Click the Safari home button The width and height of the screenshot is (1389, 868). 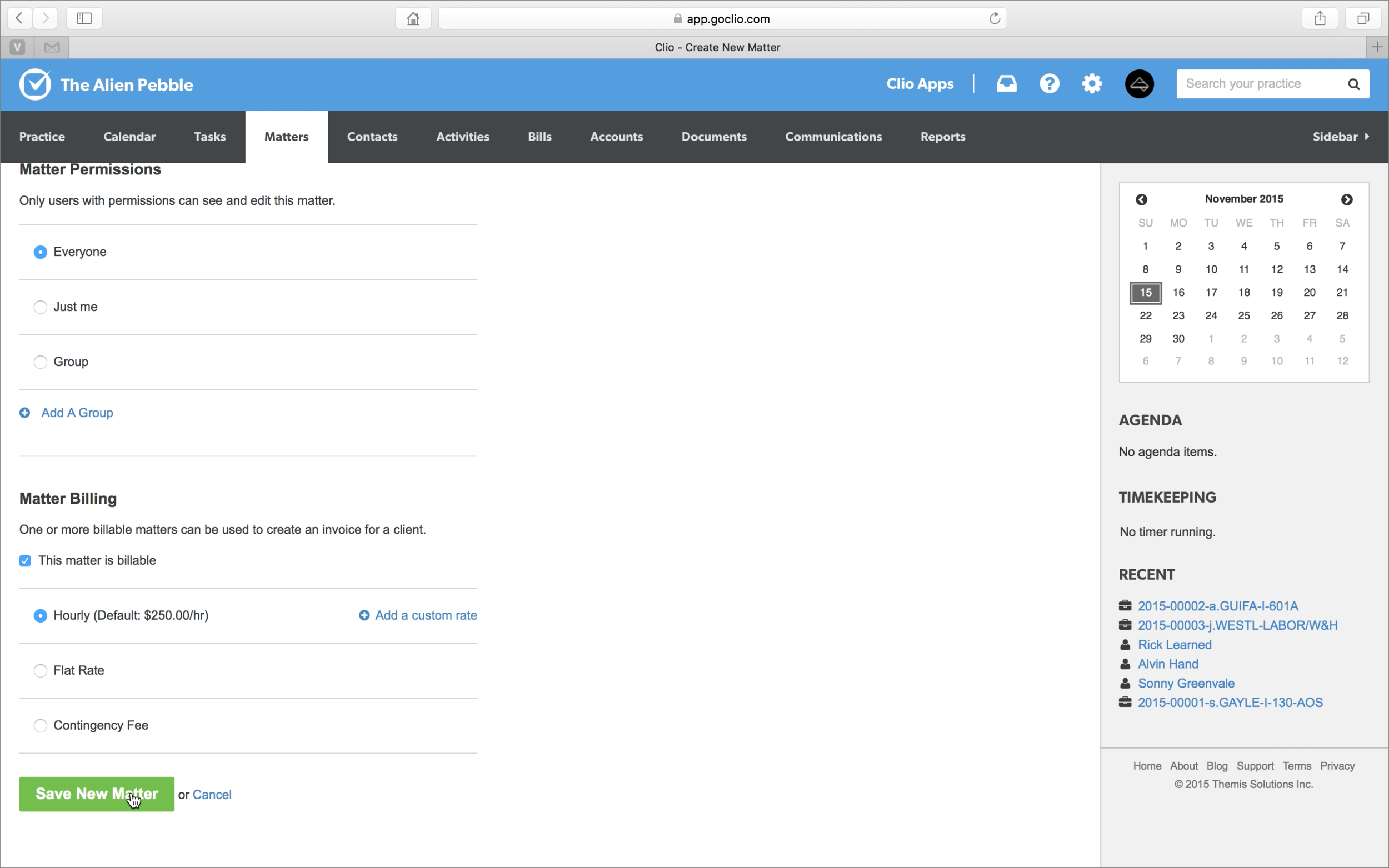tap(413, 18)
